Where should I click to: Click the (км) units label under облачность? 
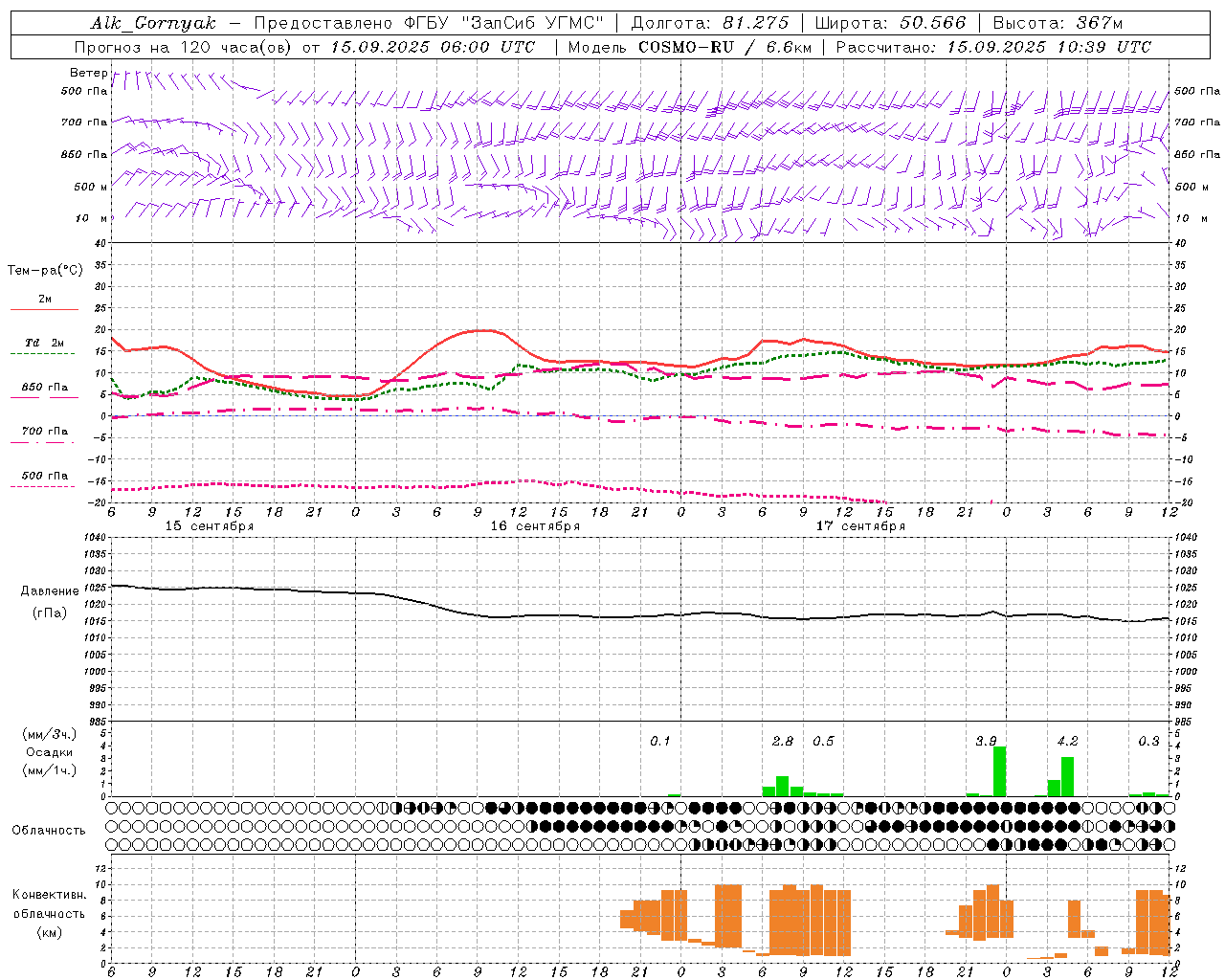click(49, 932)
